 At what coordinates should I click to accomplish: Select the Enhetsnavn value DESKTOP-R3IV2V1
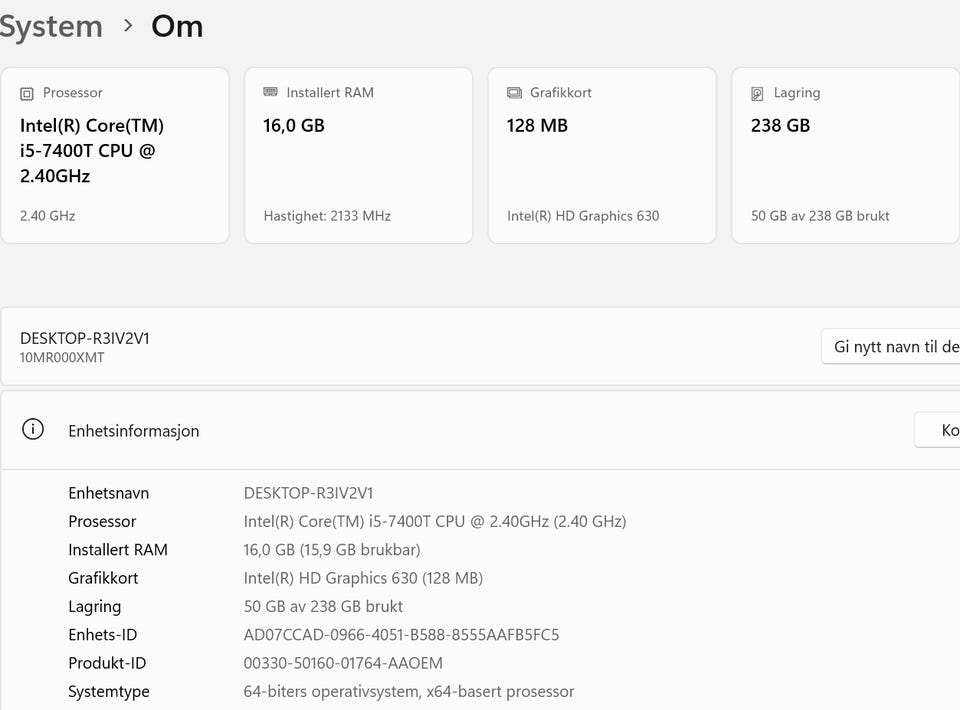308,493
